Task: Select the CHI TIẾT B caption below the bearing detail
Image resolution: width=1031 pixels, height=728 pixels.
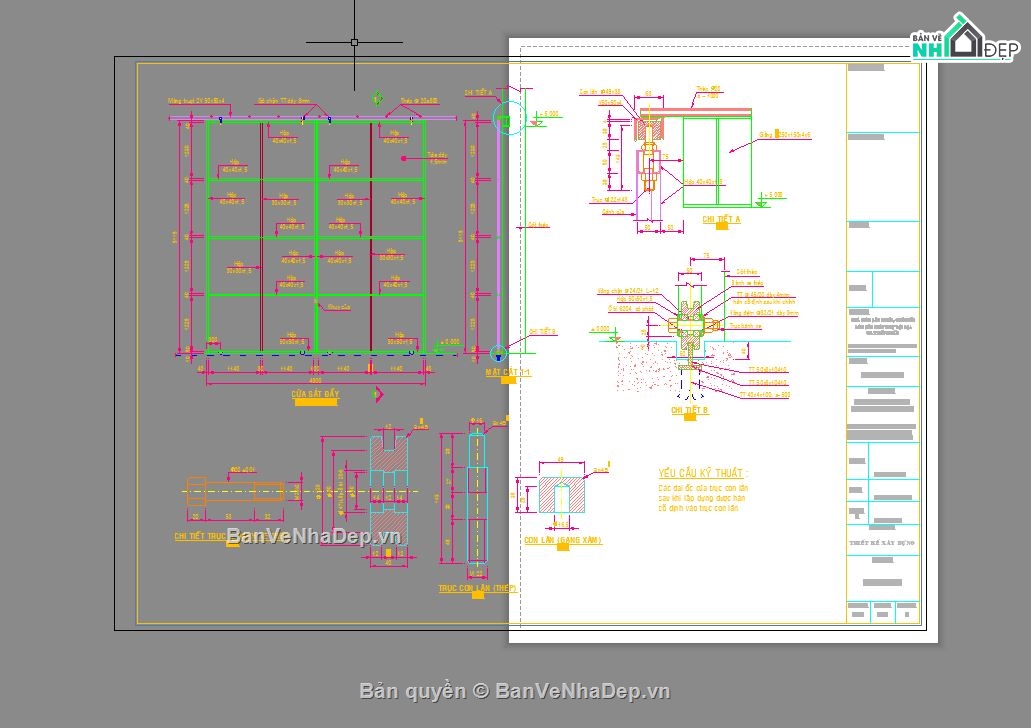Action: (688, 409)
